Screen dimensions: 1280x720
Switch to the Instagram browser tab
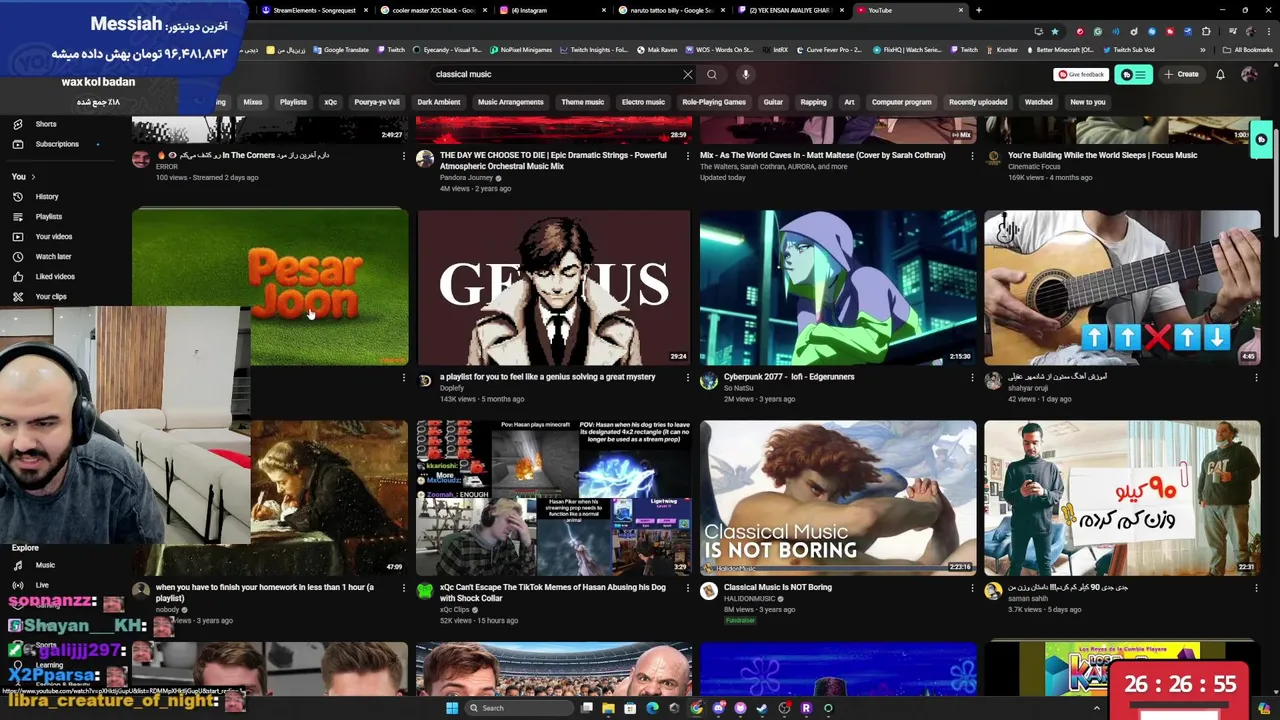(x=551, y=10)
